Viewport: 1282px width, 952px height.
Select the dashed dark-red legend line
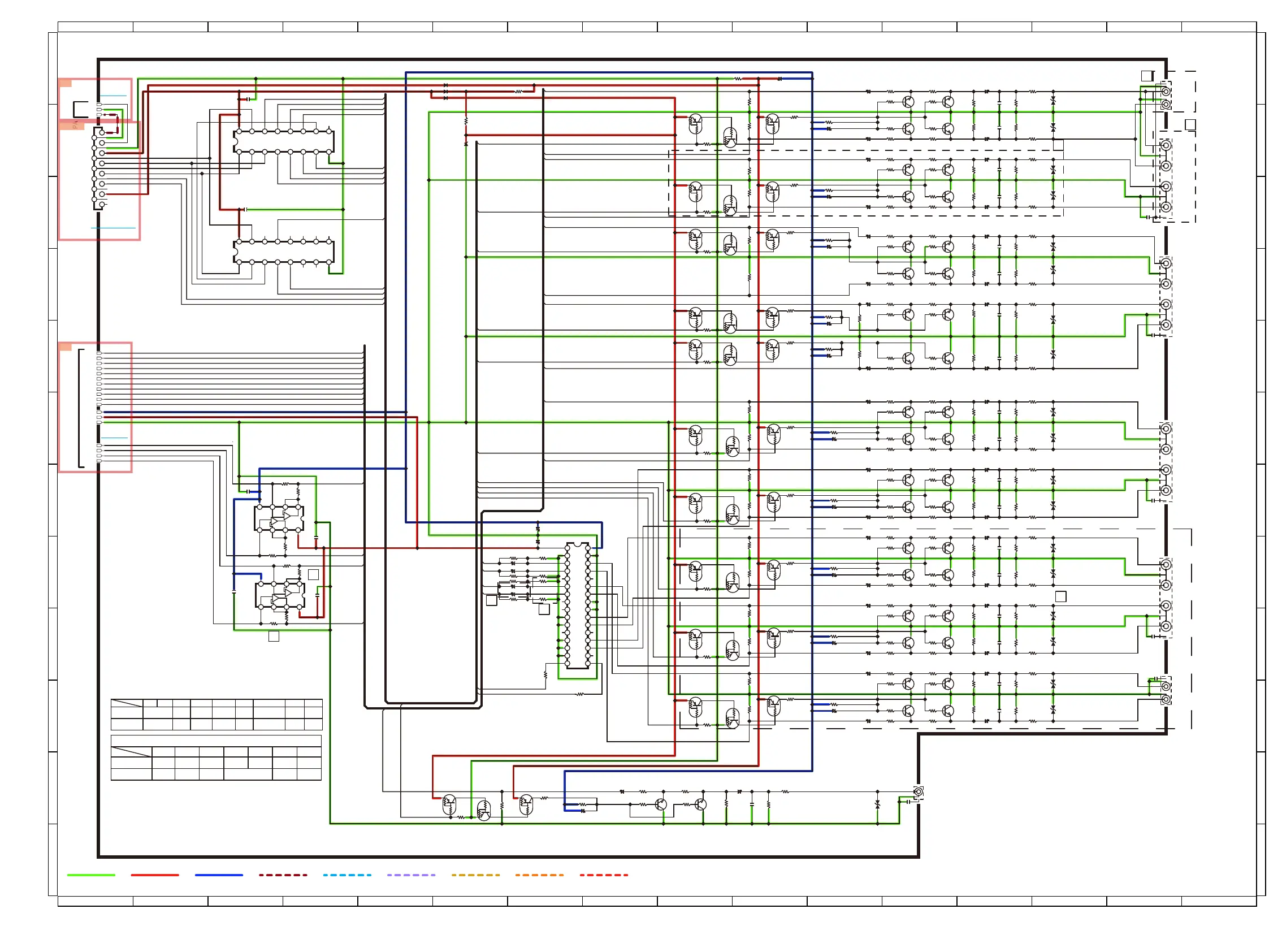(x=283, y=875)
